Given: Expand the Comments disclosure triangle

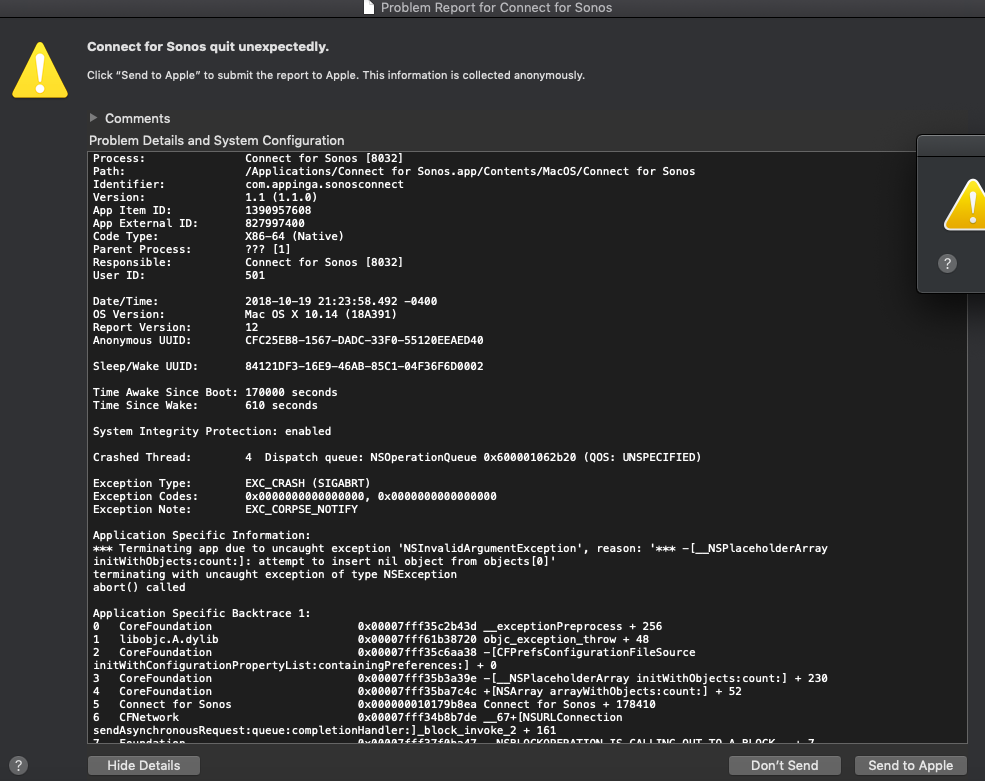Looking at the screenshot, I should point(94,117).
